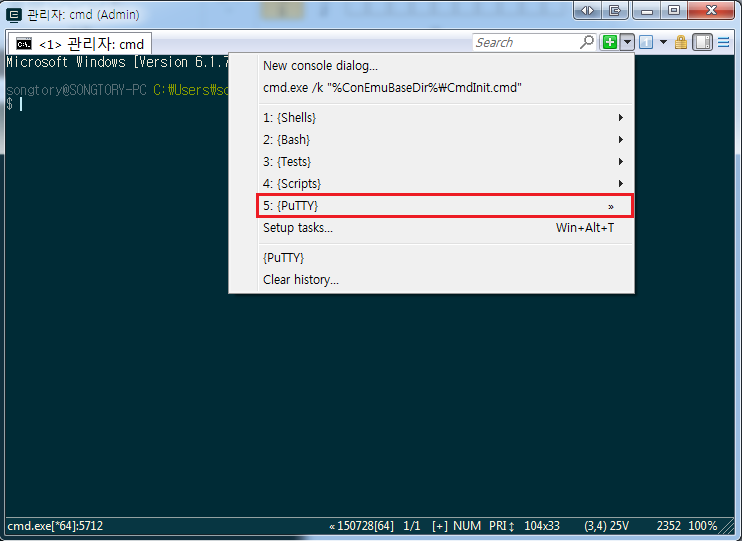Viewport: 742px width, 541px height.
Task: Click the 104x33 console size field
Action: (542, 526)
